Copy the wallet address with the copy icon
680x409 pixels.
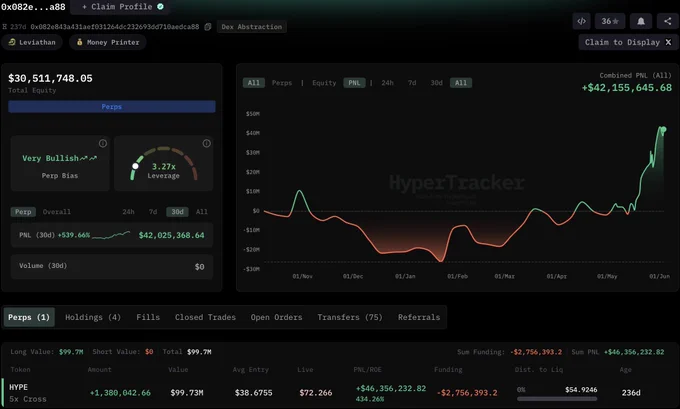(208, 27)
